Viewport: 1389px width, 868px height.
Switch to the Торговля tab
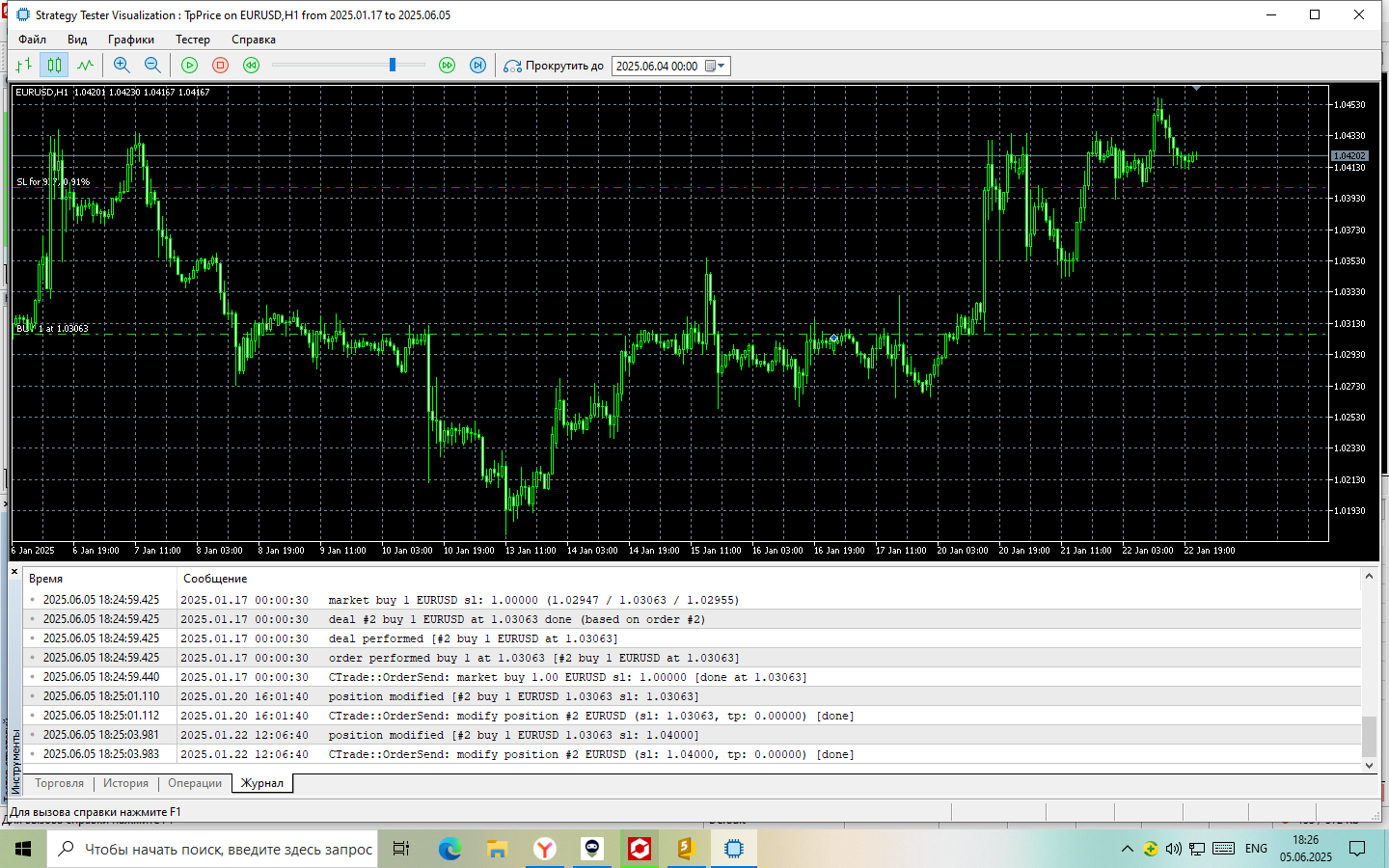pos(59,783)
